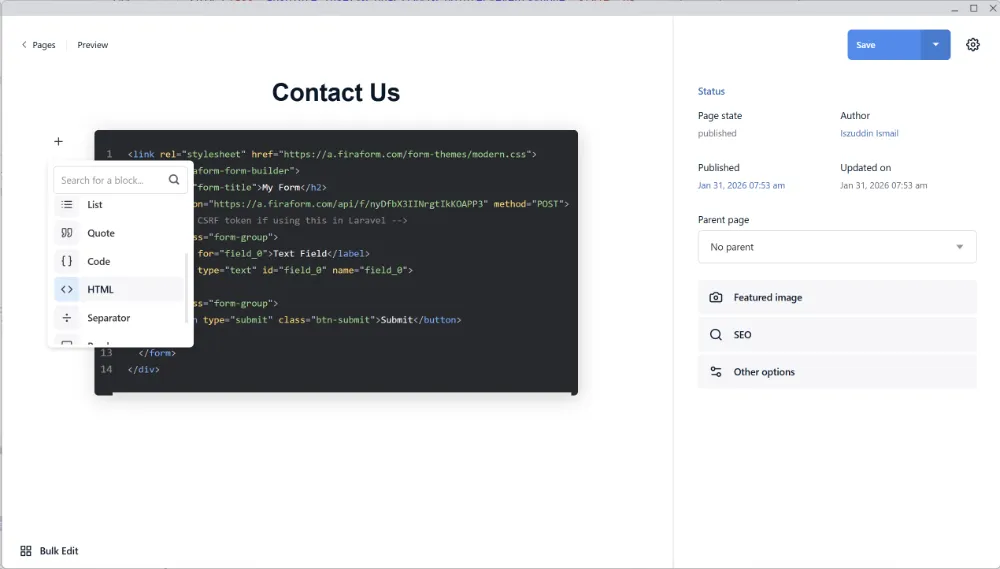Viewport: 1000px width, 569px height.
Task: Select the Separator block icon
Action: click(x=67, y=318)
